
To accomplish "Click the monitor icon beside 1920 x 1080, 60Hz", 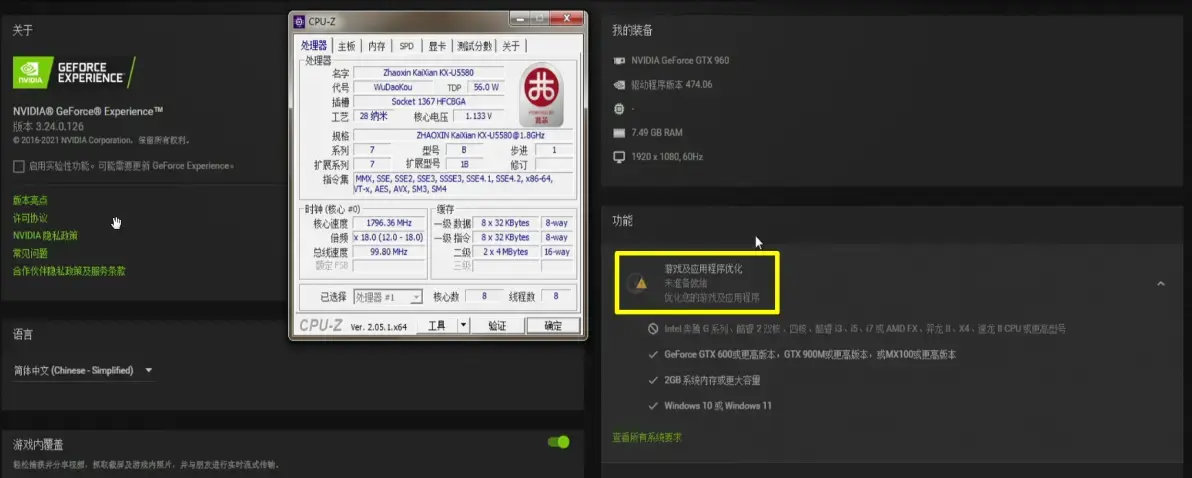I will [619, 157].
